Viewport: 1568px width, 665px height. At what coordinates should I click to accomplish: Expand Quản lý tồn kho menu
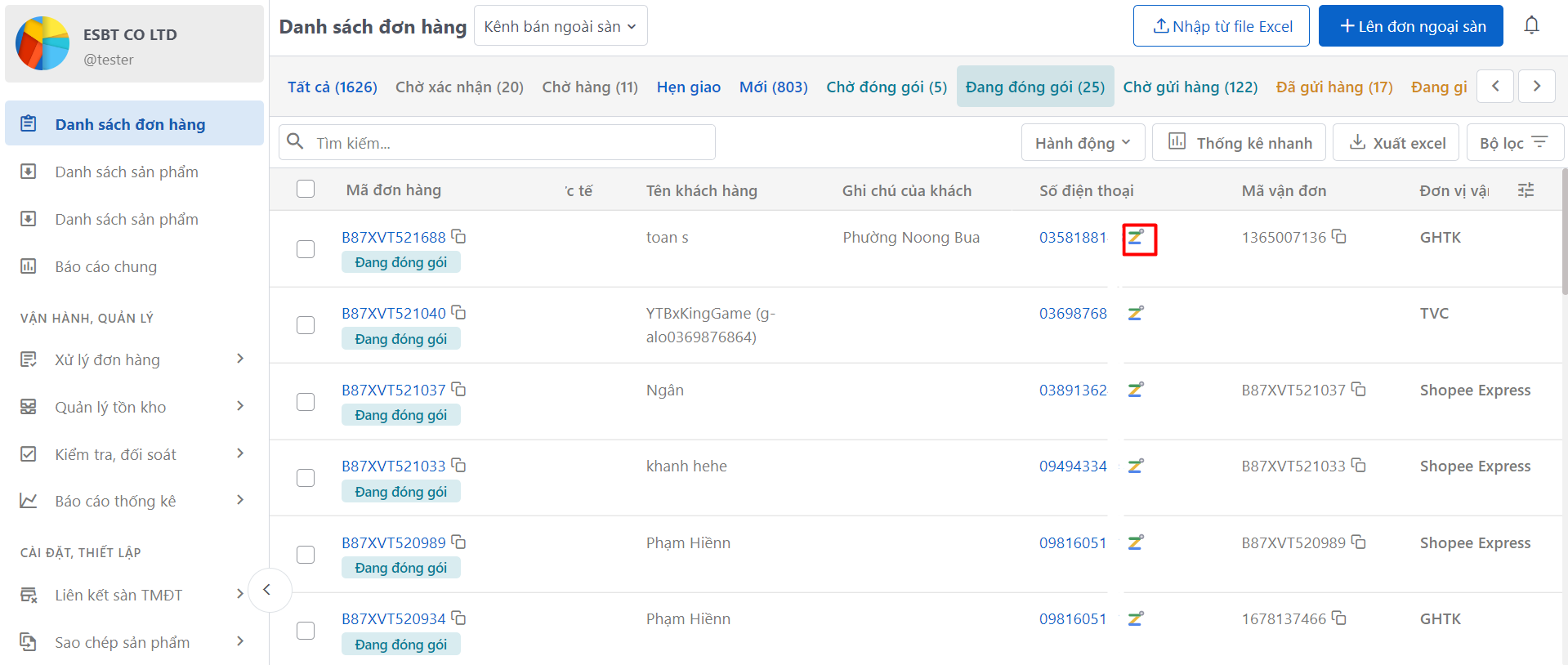coord(134,407)
